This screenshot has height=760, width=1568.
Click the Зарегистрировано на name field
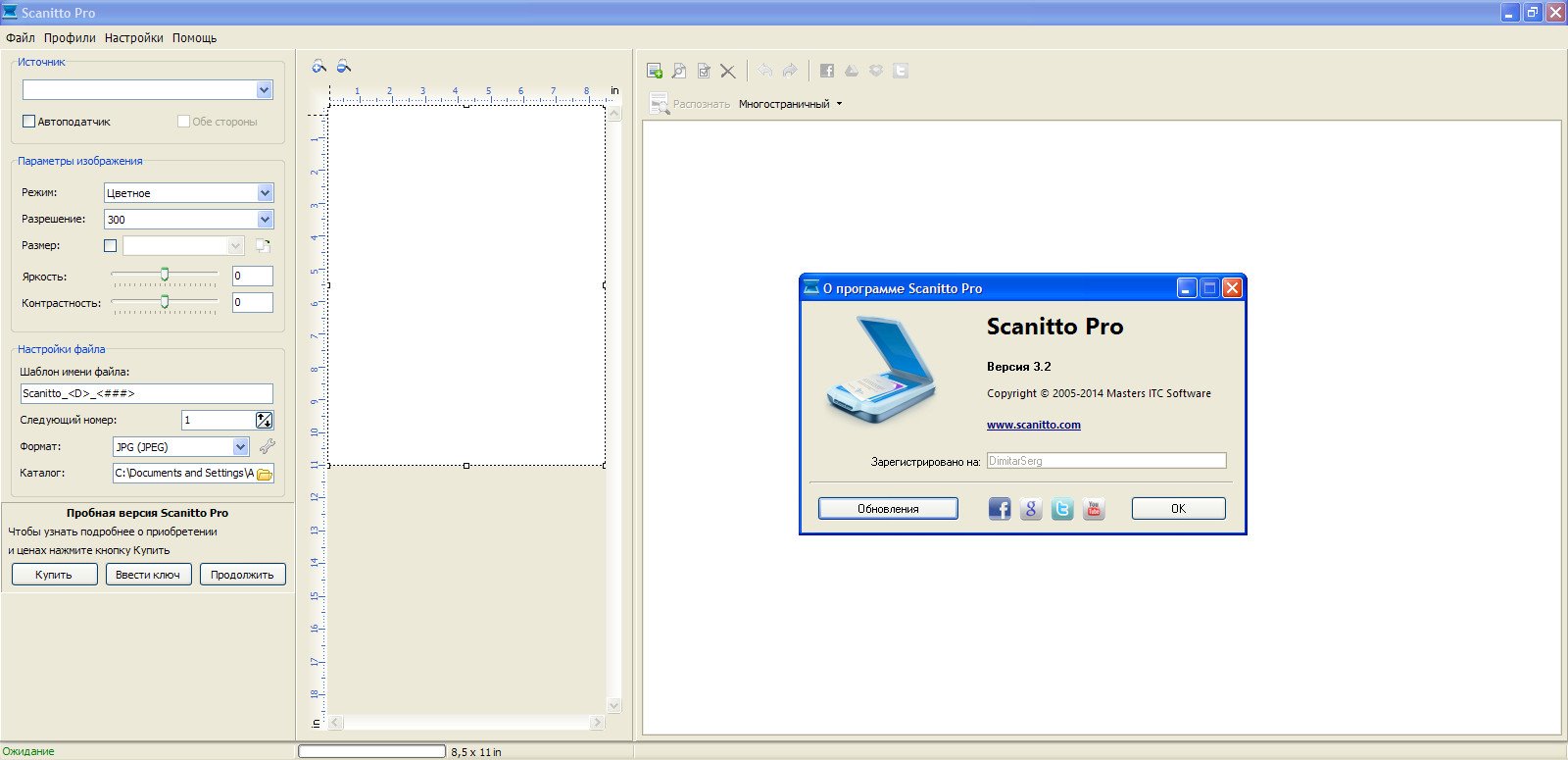click(1106, 460)
